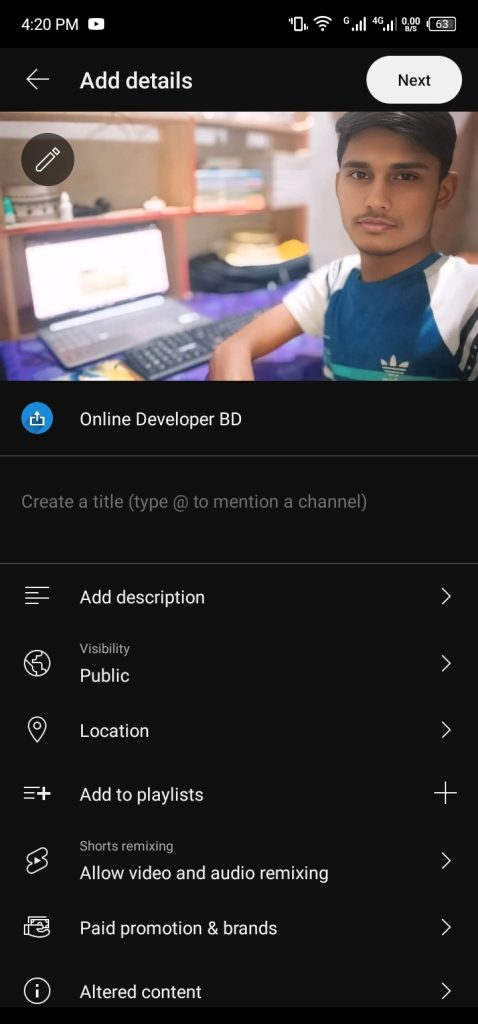Tap the video thumbnail preview

pyautogui.click(x=239, y=246)
